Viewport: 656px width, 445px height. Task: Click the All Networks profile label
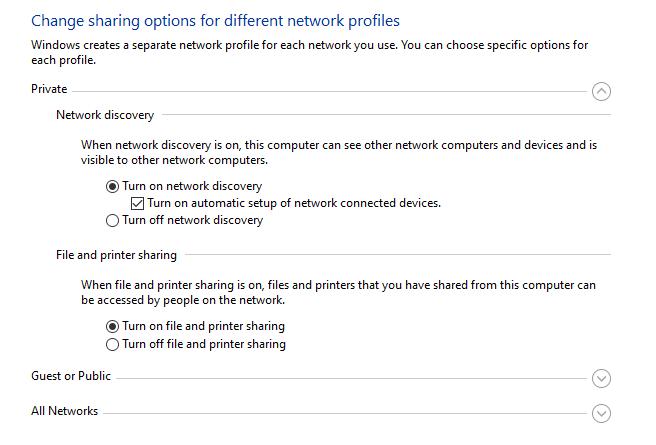(64, 411)
